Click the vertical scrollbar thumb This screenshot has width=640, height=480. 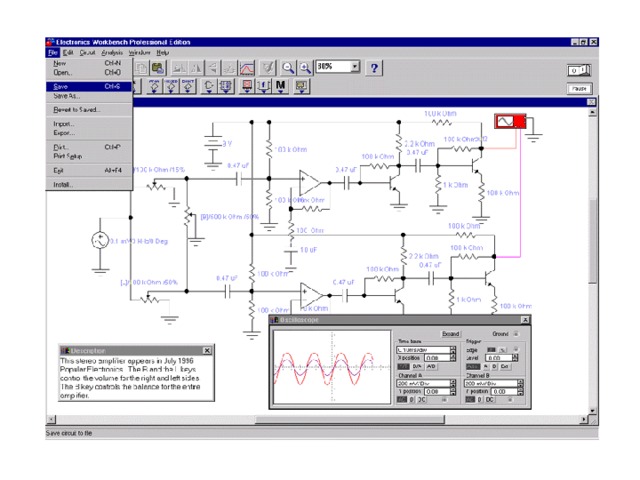pyautogui.click(x=593, y=240)
